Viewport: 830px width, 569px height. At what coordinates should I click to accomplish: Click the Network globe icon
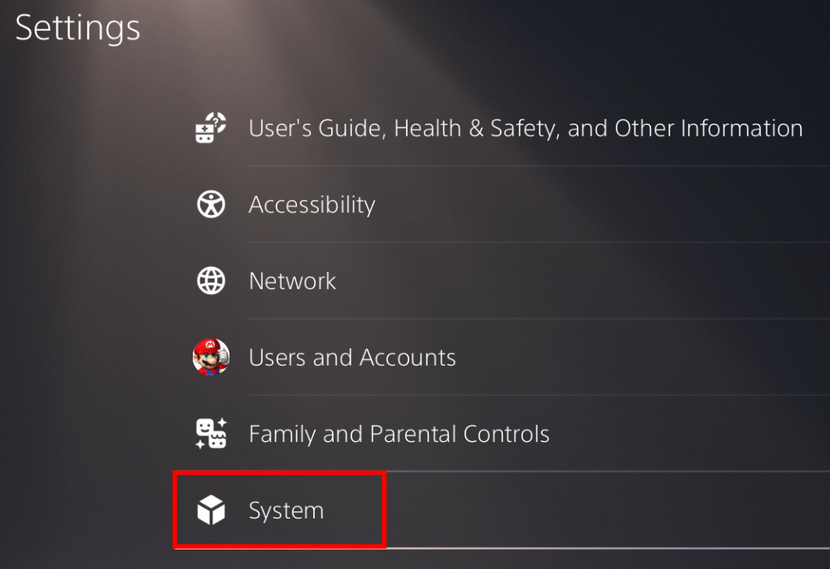pyautogui.click(x=211, y=281)
